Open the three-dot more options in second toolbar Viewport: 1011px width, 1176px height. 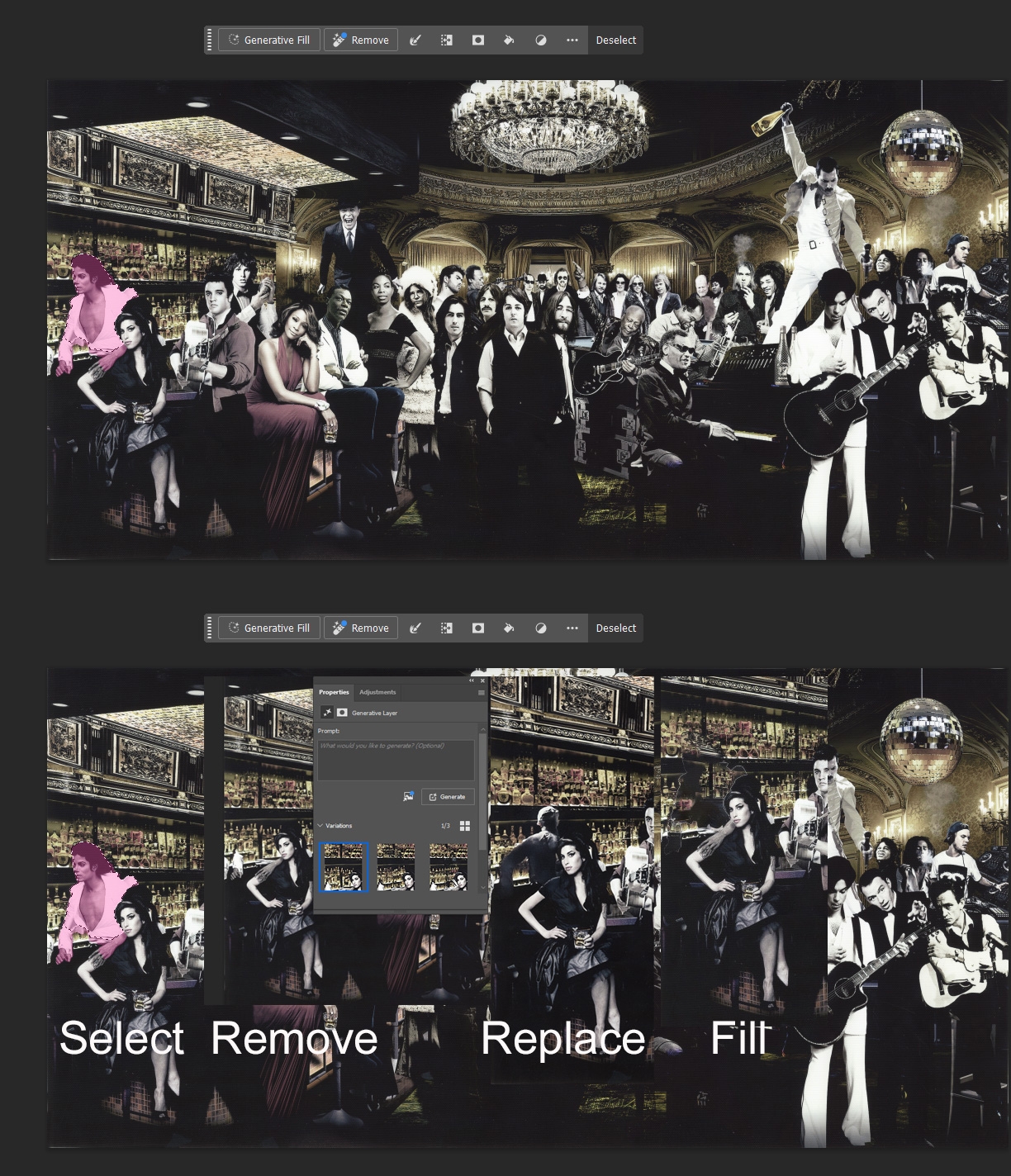tap(572, 628)
